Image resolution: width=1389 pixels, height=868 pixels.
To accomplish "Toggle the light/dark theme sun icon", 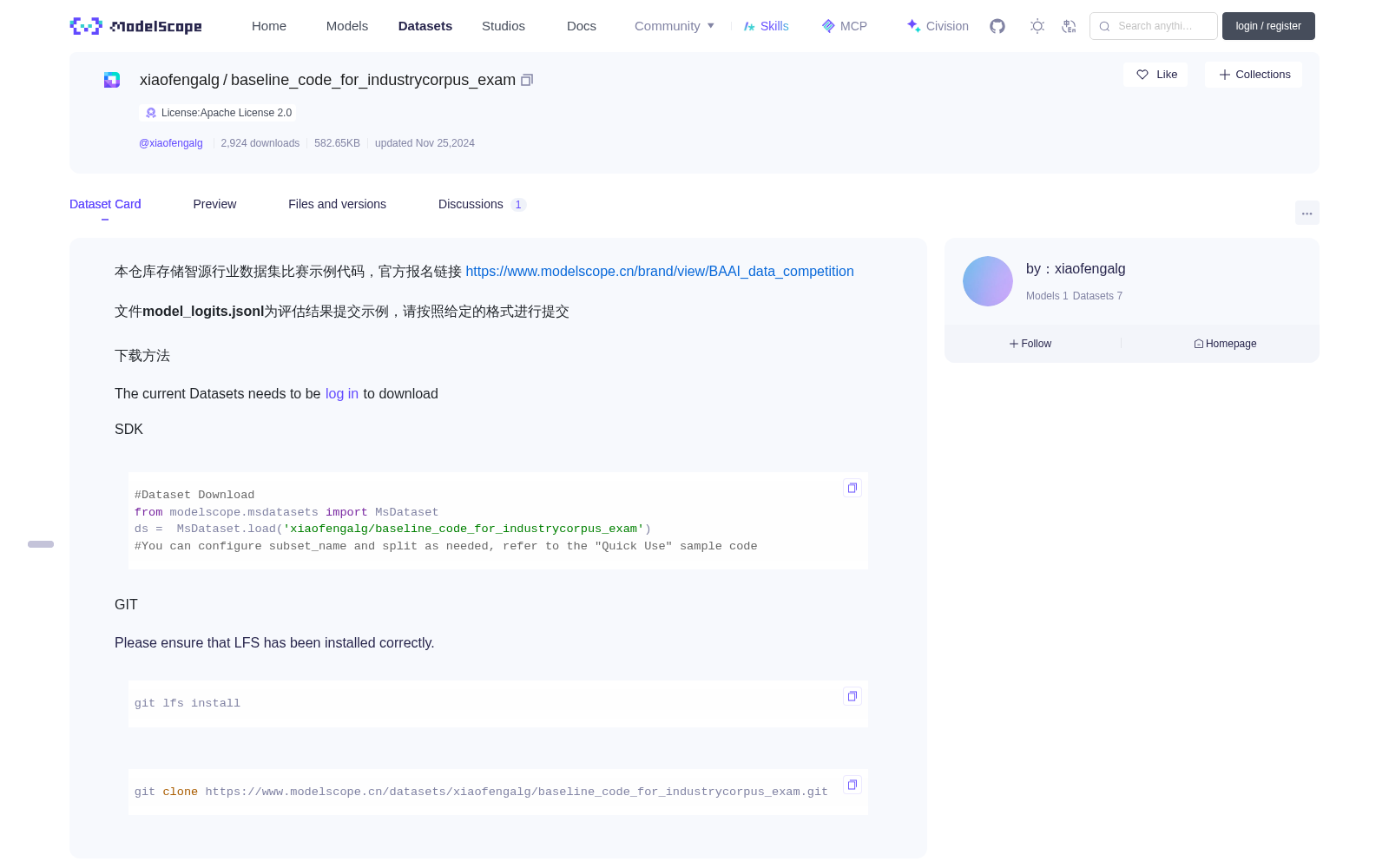I will pos(1037,26).
